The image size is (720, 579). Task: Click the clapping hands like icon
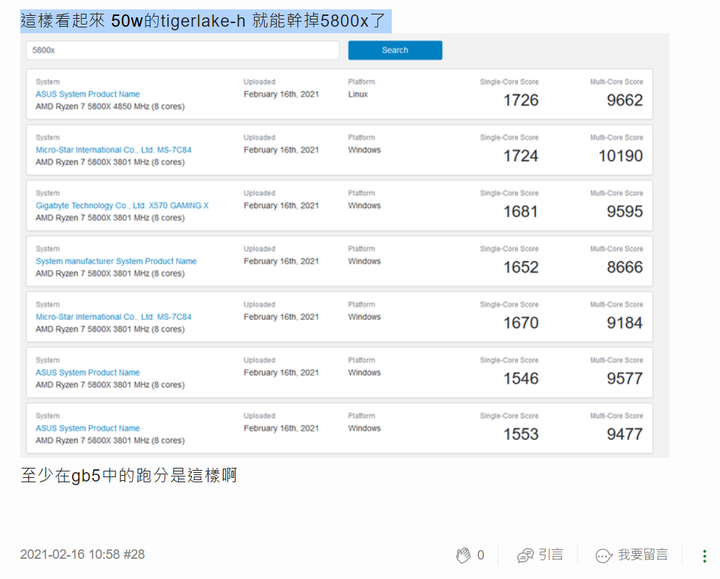463,555
